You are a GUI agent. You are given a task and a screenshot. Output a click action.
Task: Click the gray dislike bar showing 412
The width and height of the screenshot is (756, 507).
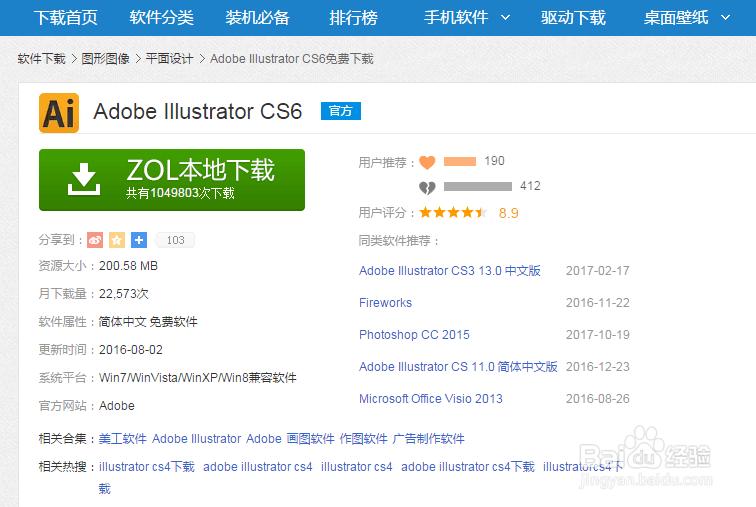coord(477,187)
